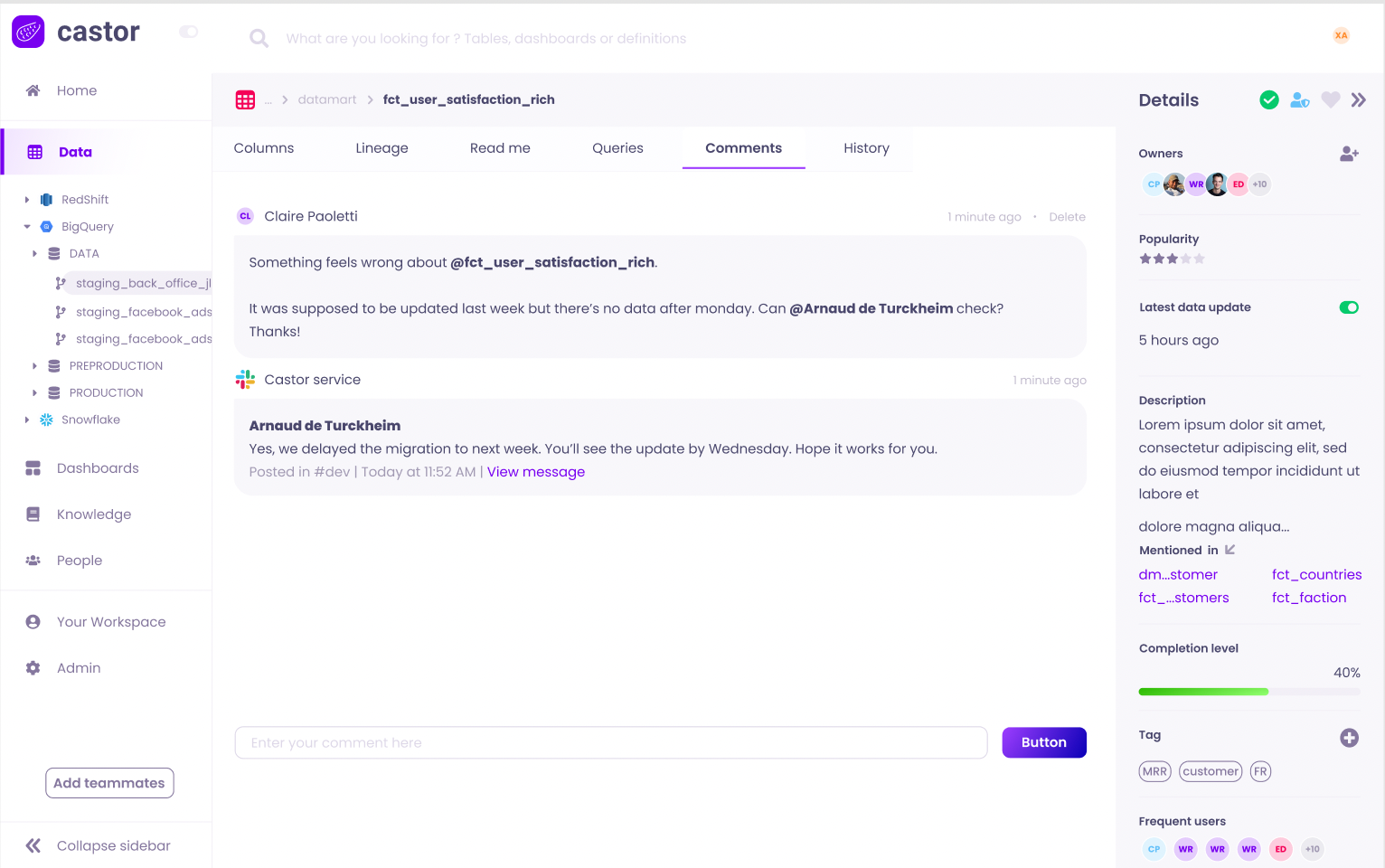Click the heart favorite icon
Screen dimensions: 1385x868
1330,100
